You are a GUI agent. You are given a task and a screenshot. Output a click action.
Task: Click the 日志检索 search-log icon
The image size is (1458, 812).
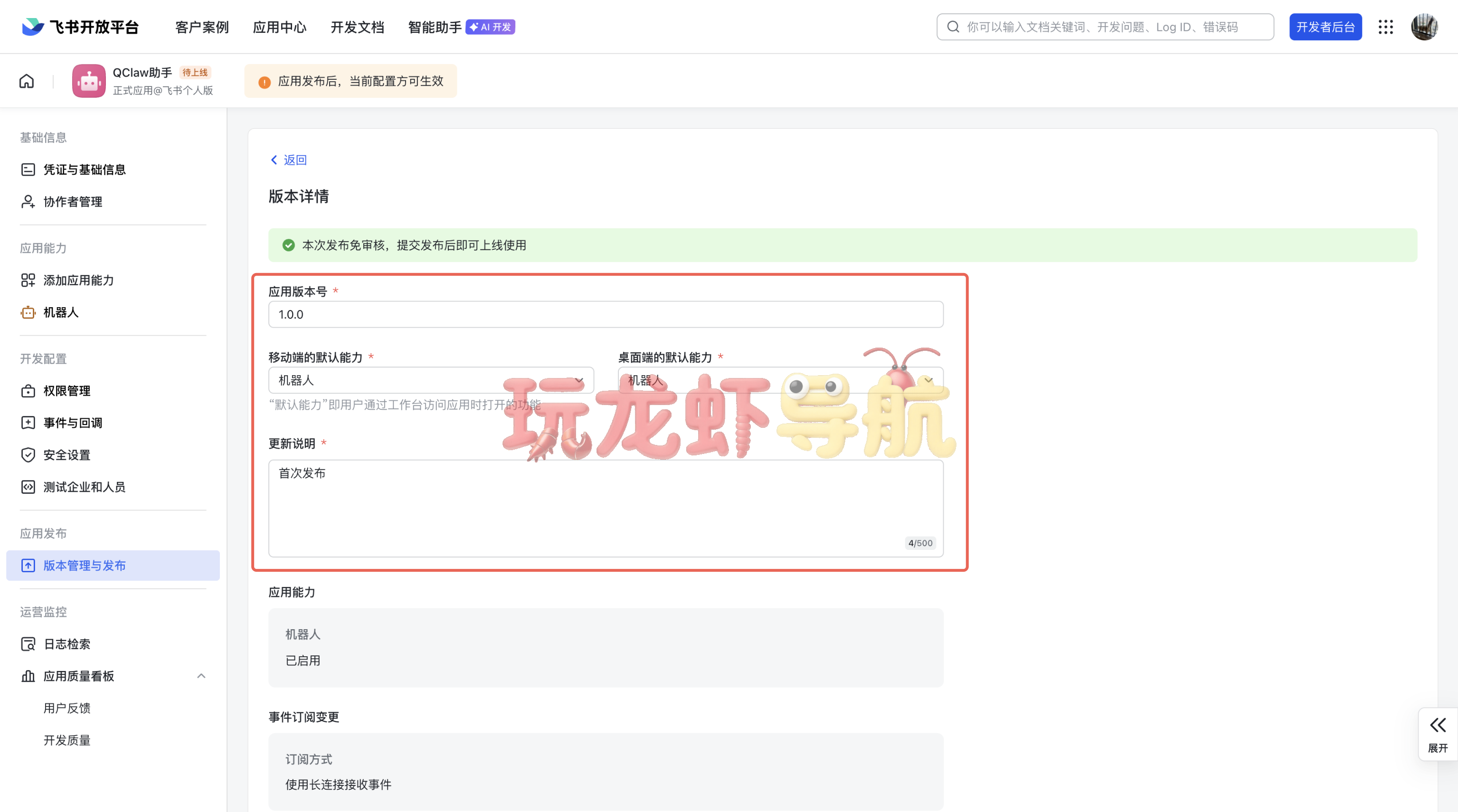[28, 644]
